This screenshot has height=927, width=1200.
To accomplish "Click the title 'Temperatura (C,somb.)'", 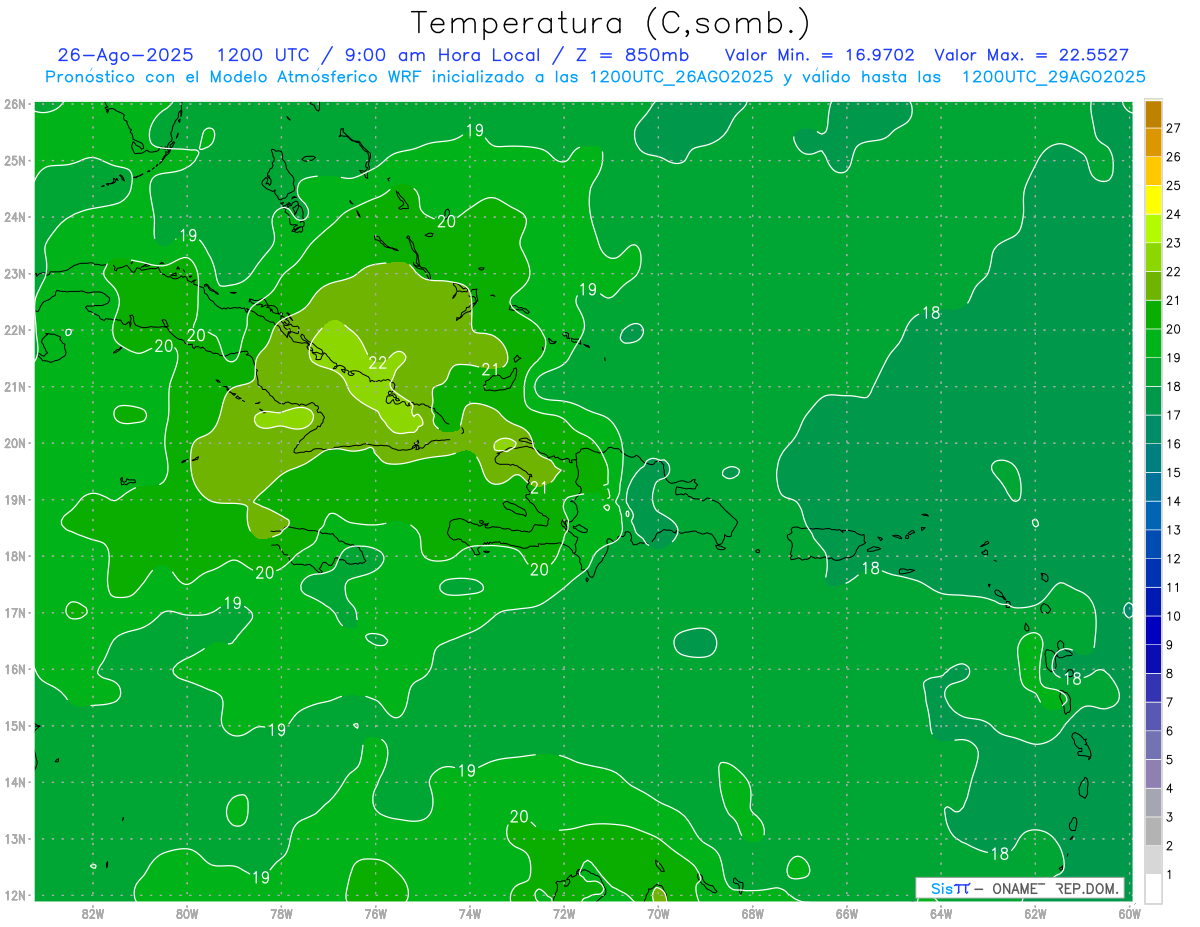I will click(610, 23).
